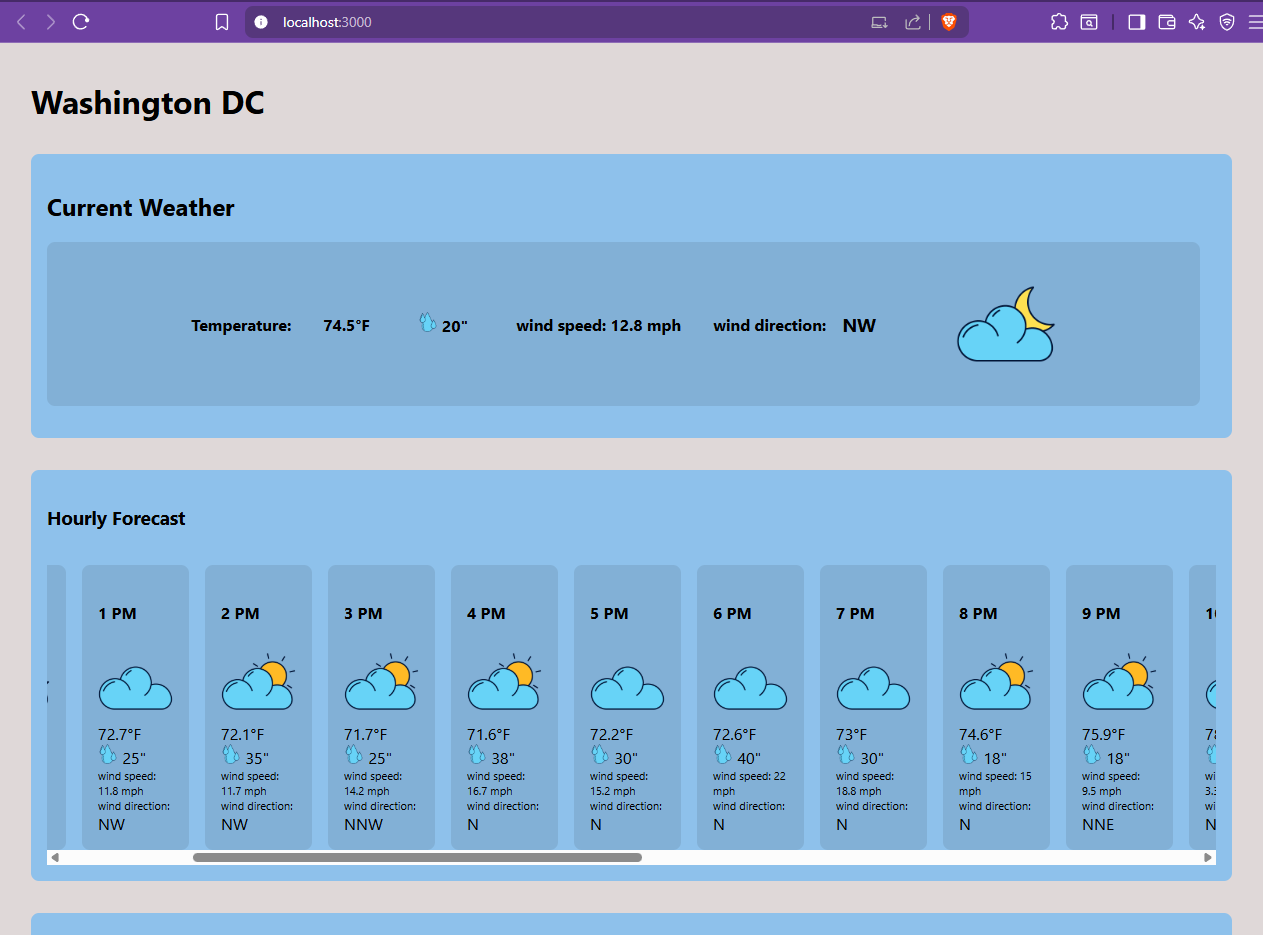This screenshot has height=935, width=1263.
Task: Click the 2 PM partly sunny icon
Action: pos(258,683)
